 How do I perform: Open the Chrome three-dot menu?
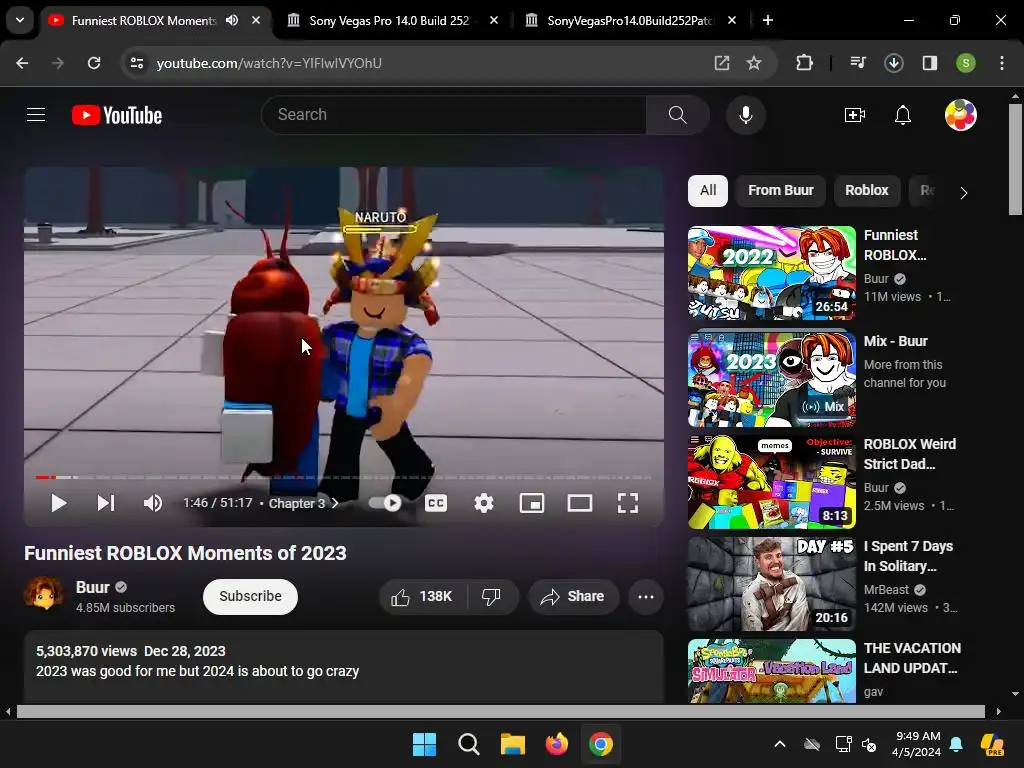point(1002,63)
